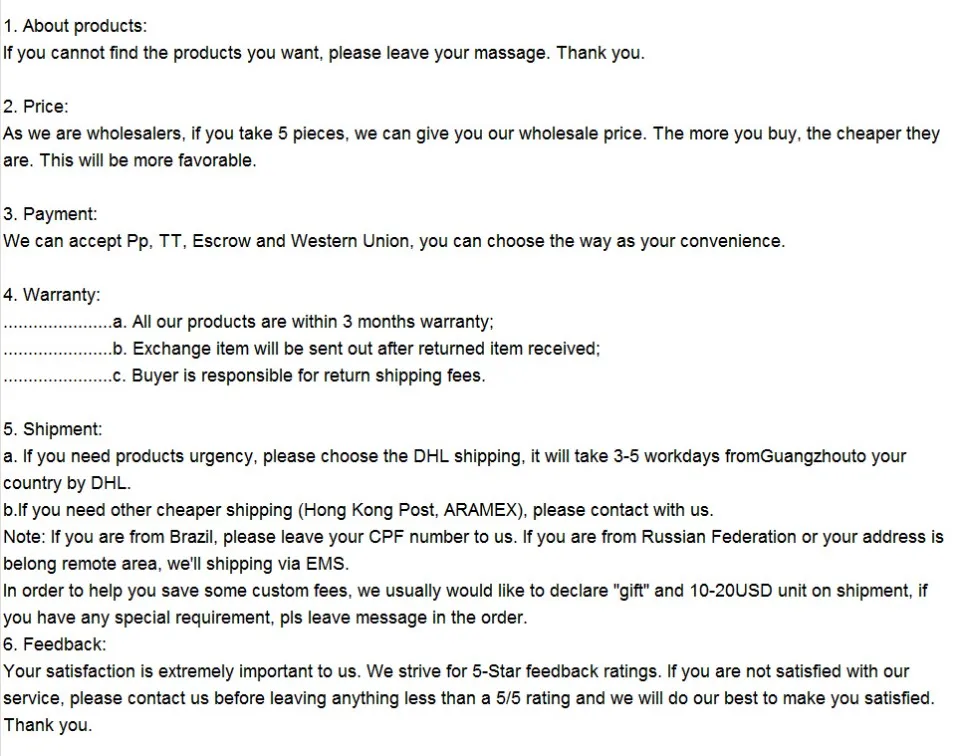Click the 'Buyer is responsible' warranty line
Viewport: 958px width, 756px height.
244,375
